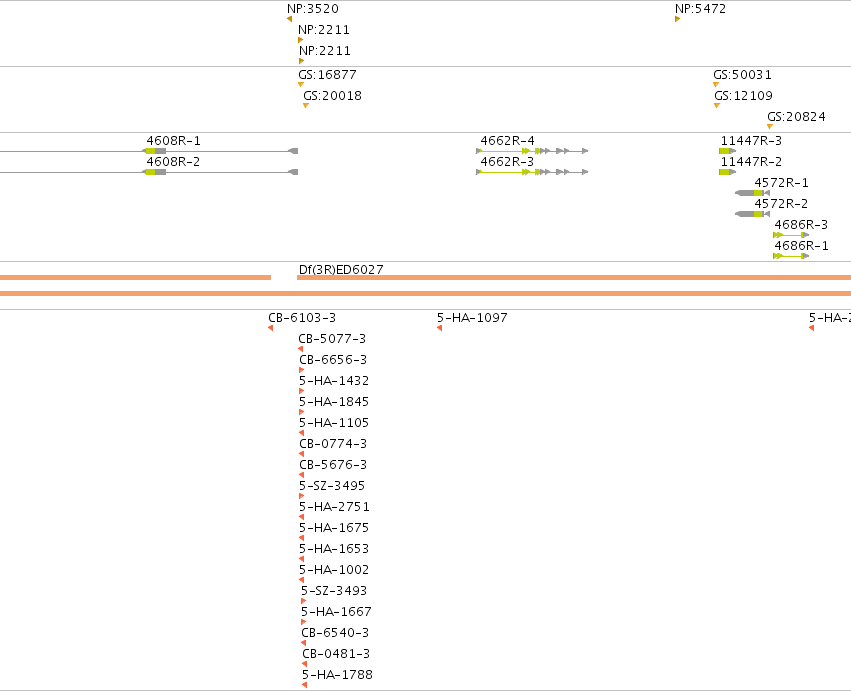Click the 4608R-2 transcript glyph
Viewport: 851px width, 691px height.
coord(149,172)
